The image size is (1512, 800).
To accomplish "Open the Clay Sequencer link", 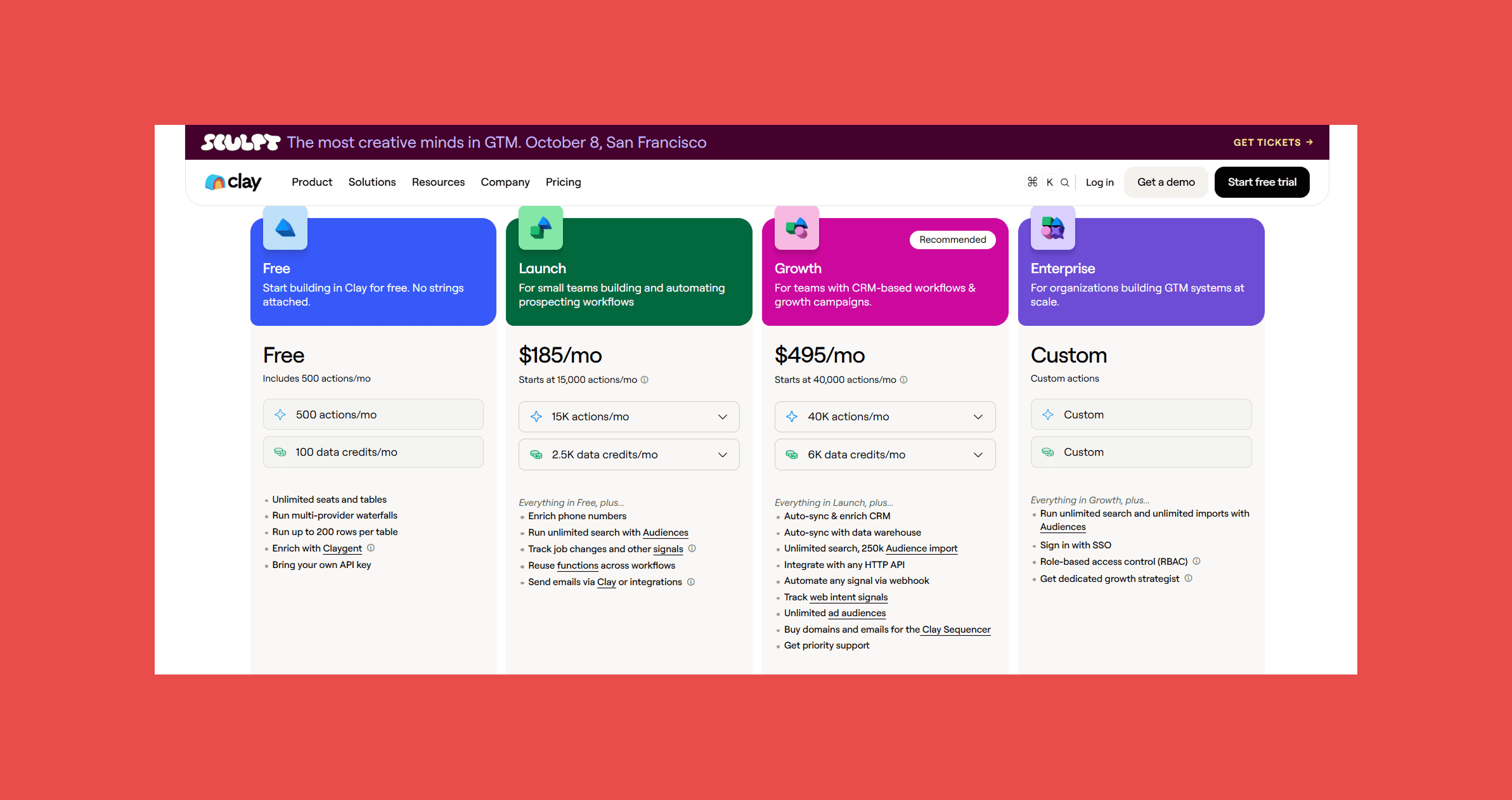I will coord(957,629).
